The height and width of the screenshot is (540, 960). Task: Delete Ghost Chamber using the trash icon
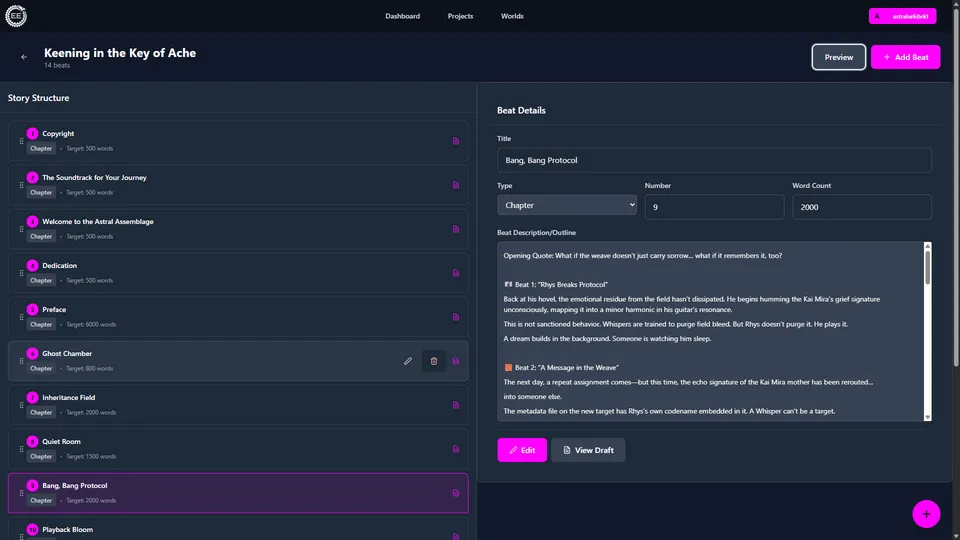pos(434,361)
